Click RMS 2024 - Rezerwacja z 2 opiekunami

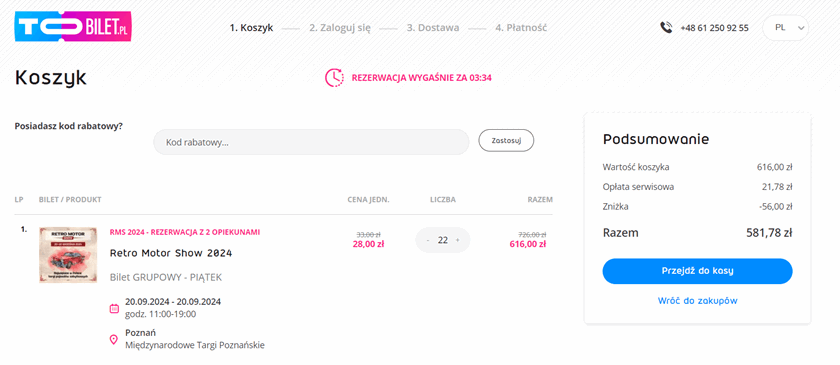pos(185,232)
